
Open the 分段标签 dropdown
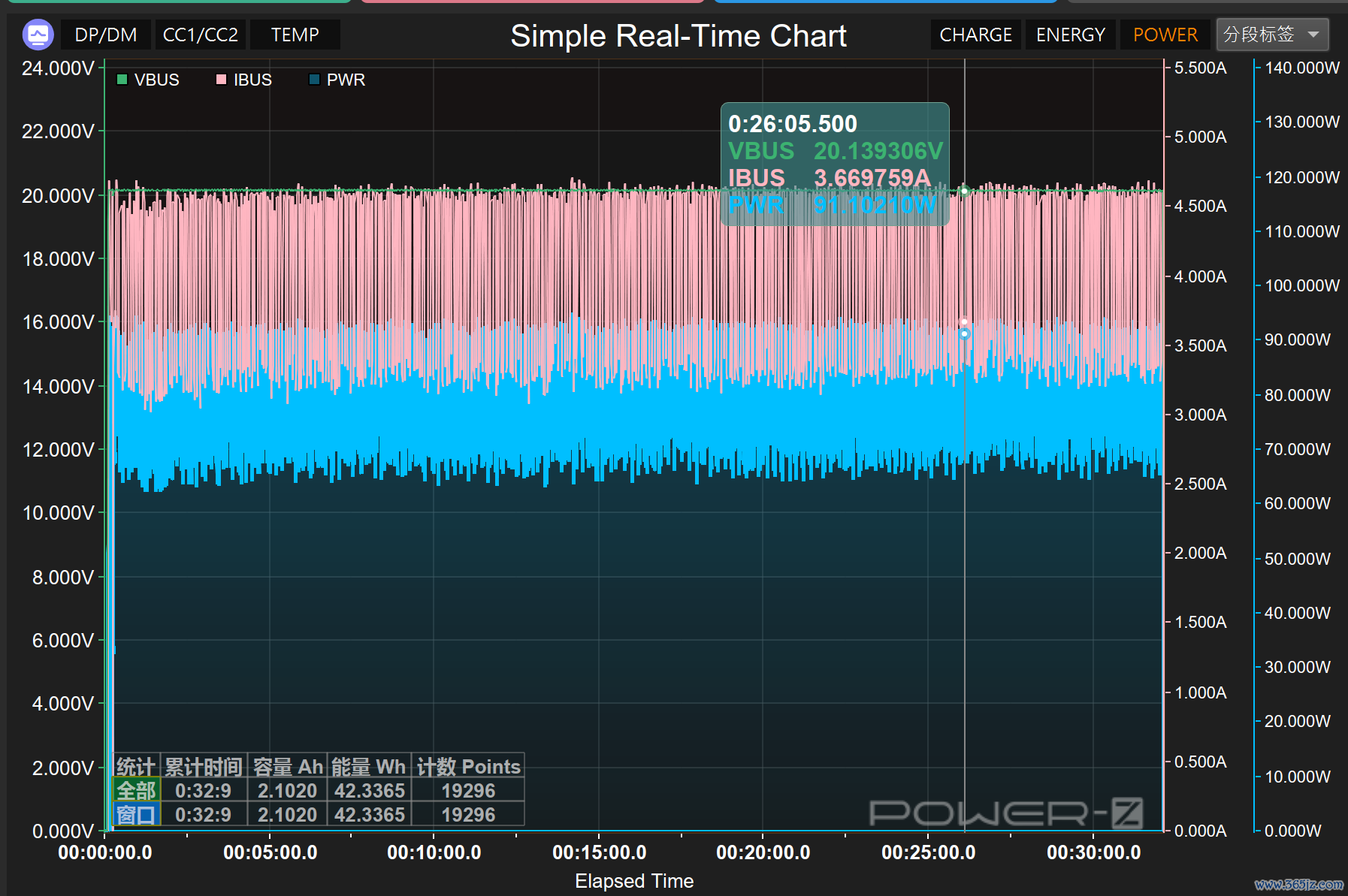1272,35
